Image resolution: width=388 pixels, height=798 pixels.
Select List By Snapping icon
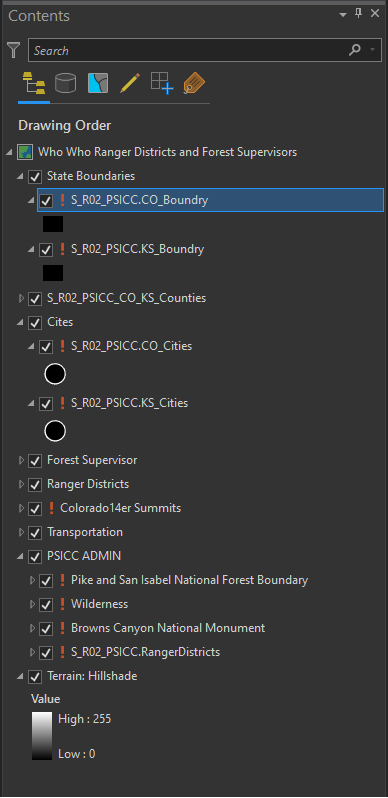162,83
